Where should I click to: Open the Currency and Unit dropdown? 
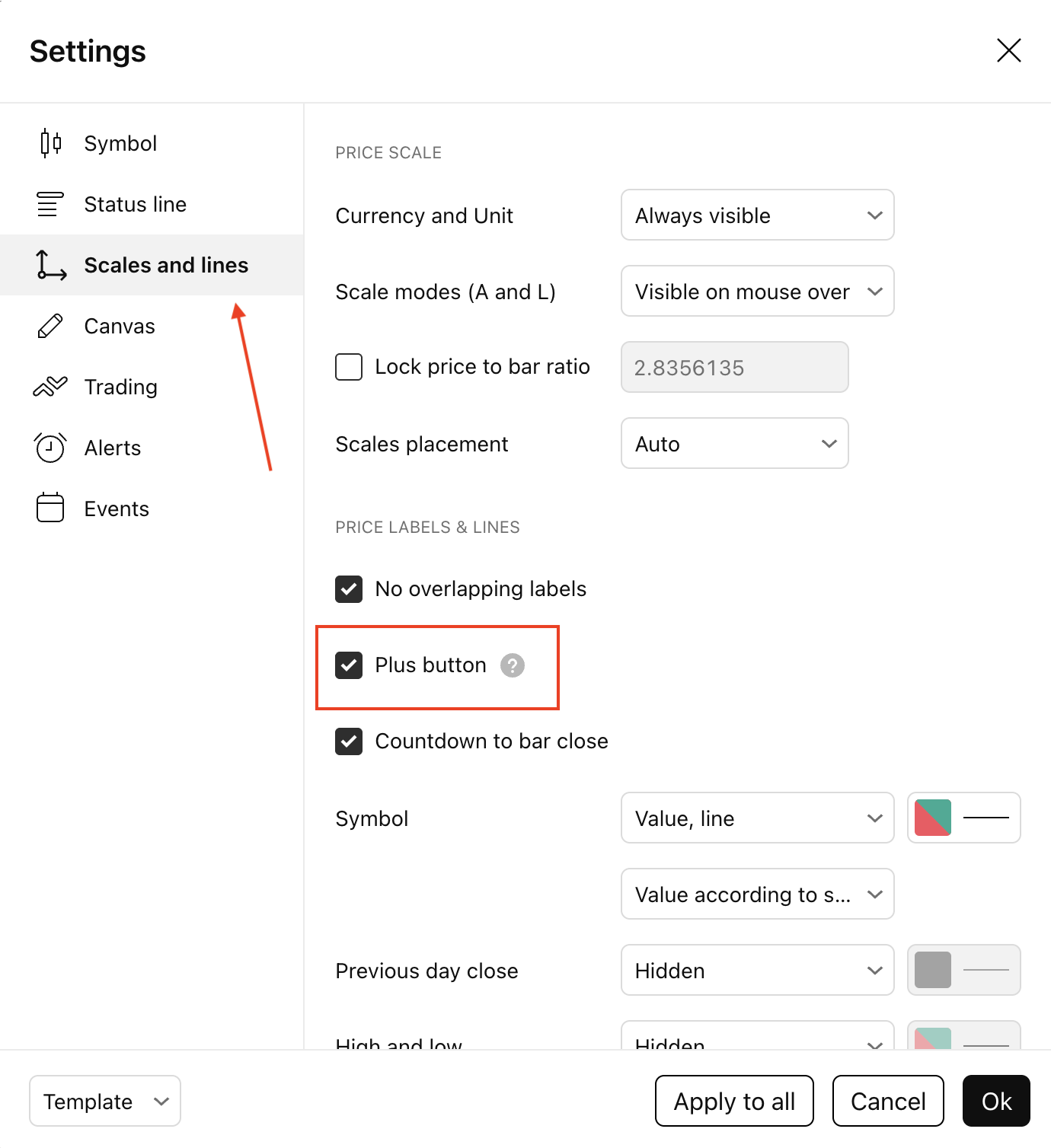(x=757, y=215)
